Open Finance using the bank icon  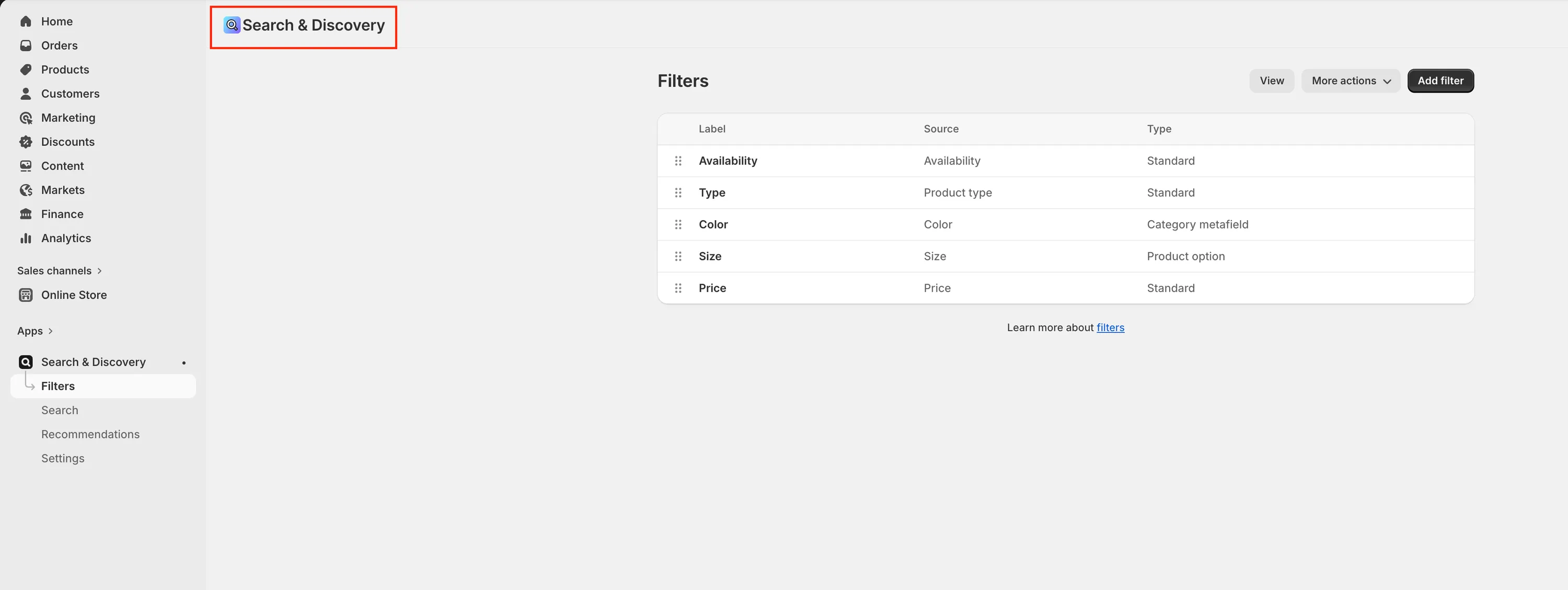click(26, 214)
